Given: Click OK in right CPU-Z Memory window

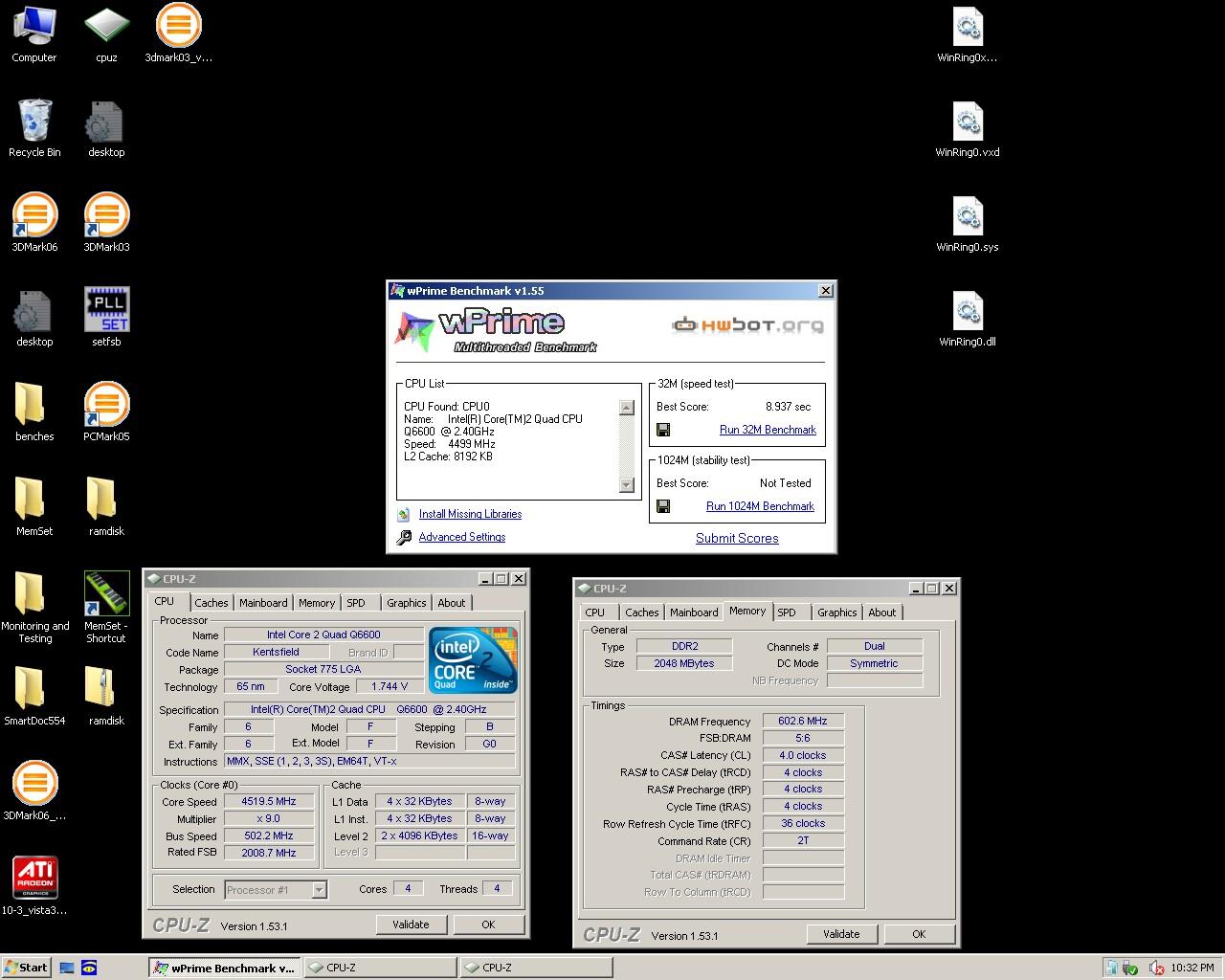Looking at the screenshot, I should click(919, 934).
